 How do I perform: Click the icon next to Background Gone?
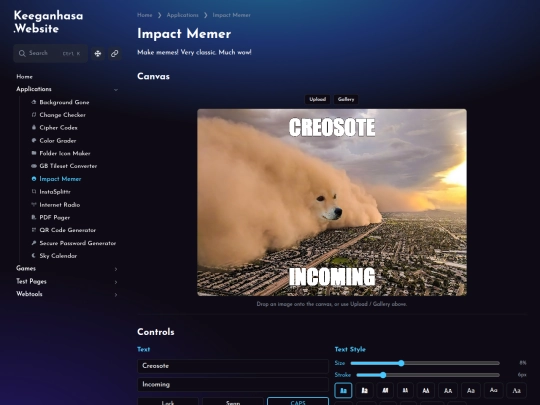pyautogui.click(x=34, y=102)
